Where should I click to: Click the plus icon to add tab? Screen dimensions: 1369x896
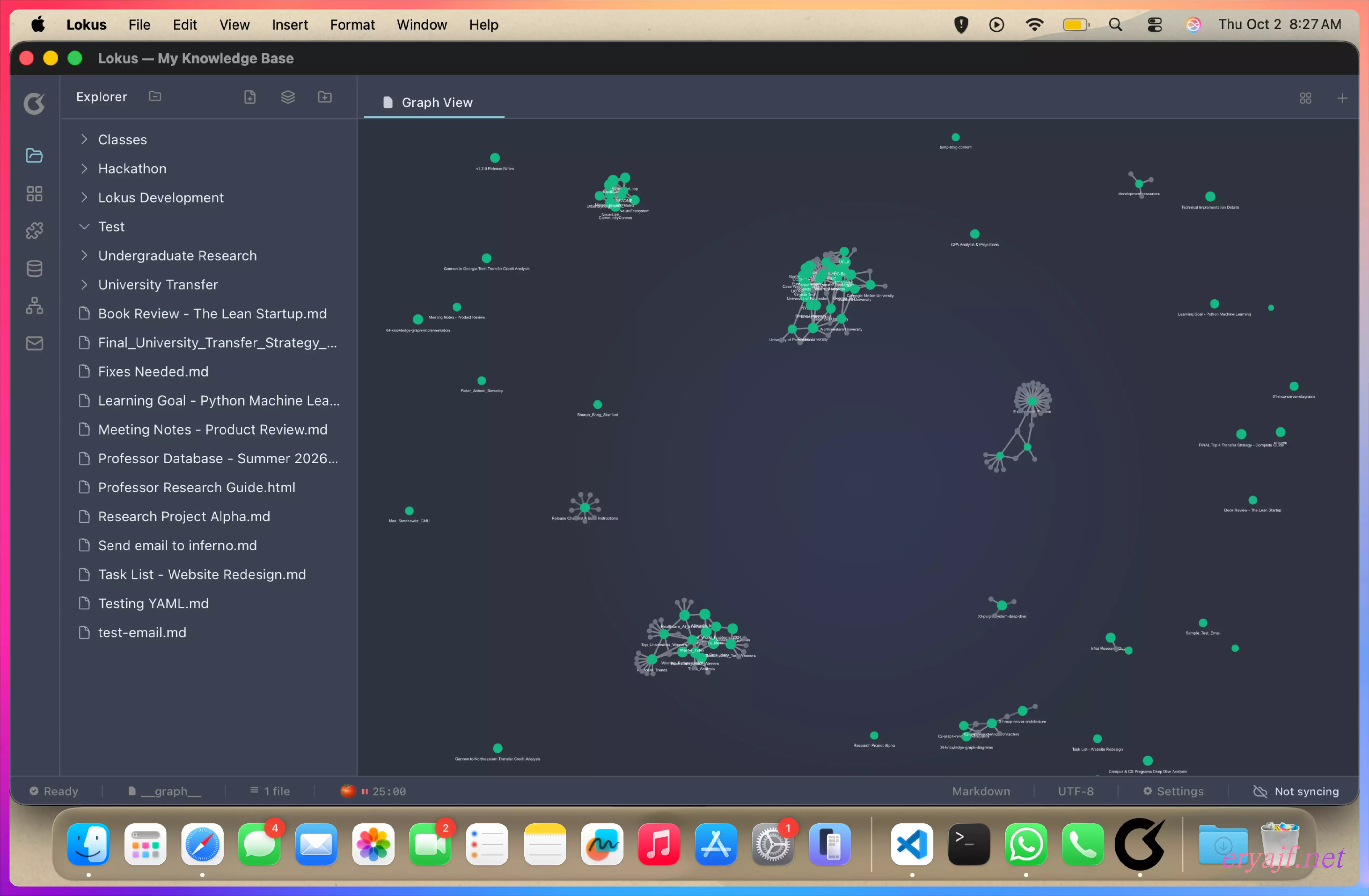(x=1342, y=99)
